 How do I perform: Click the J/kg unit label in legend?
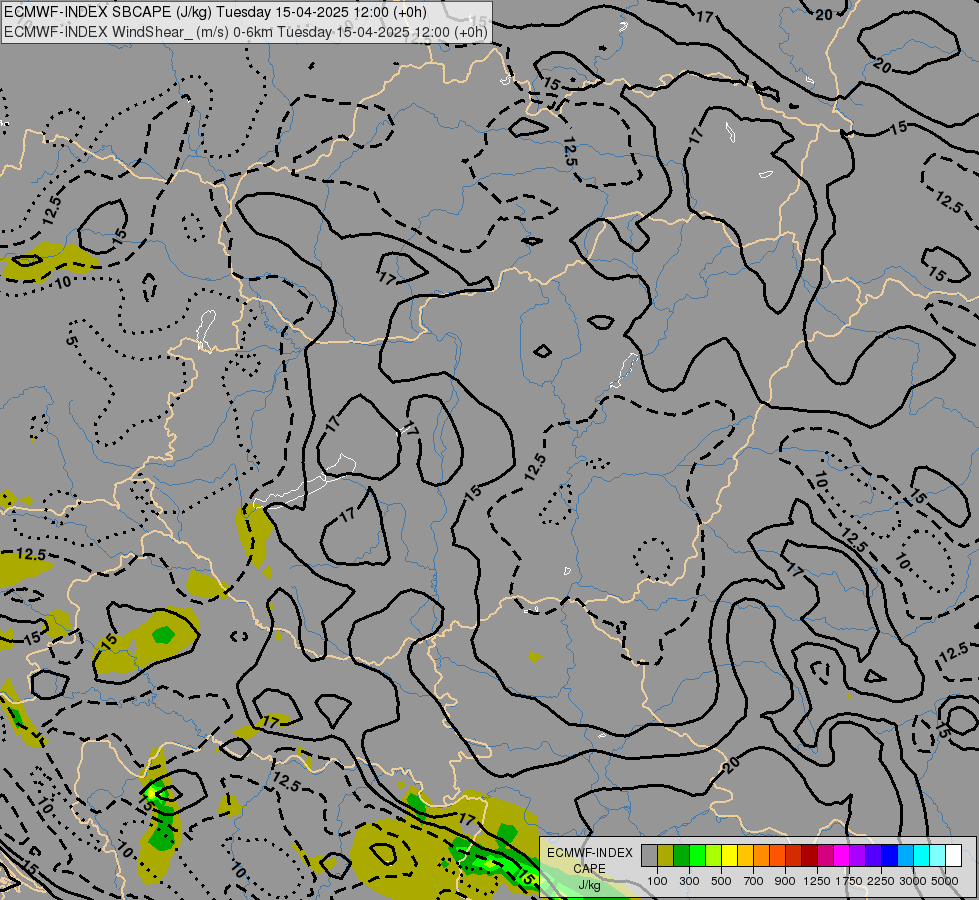click(589, 885)
